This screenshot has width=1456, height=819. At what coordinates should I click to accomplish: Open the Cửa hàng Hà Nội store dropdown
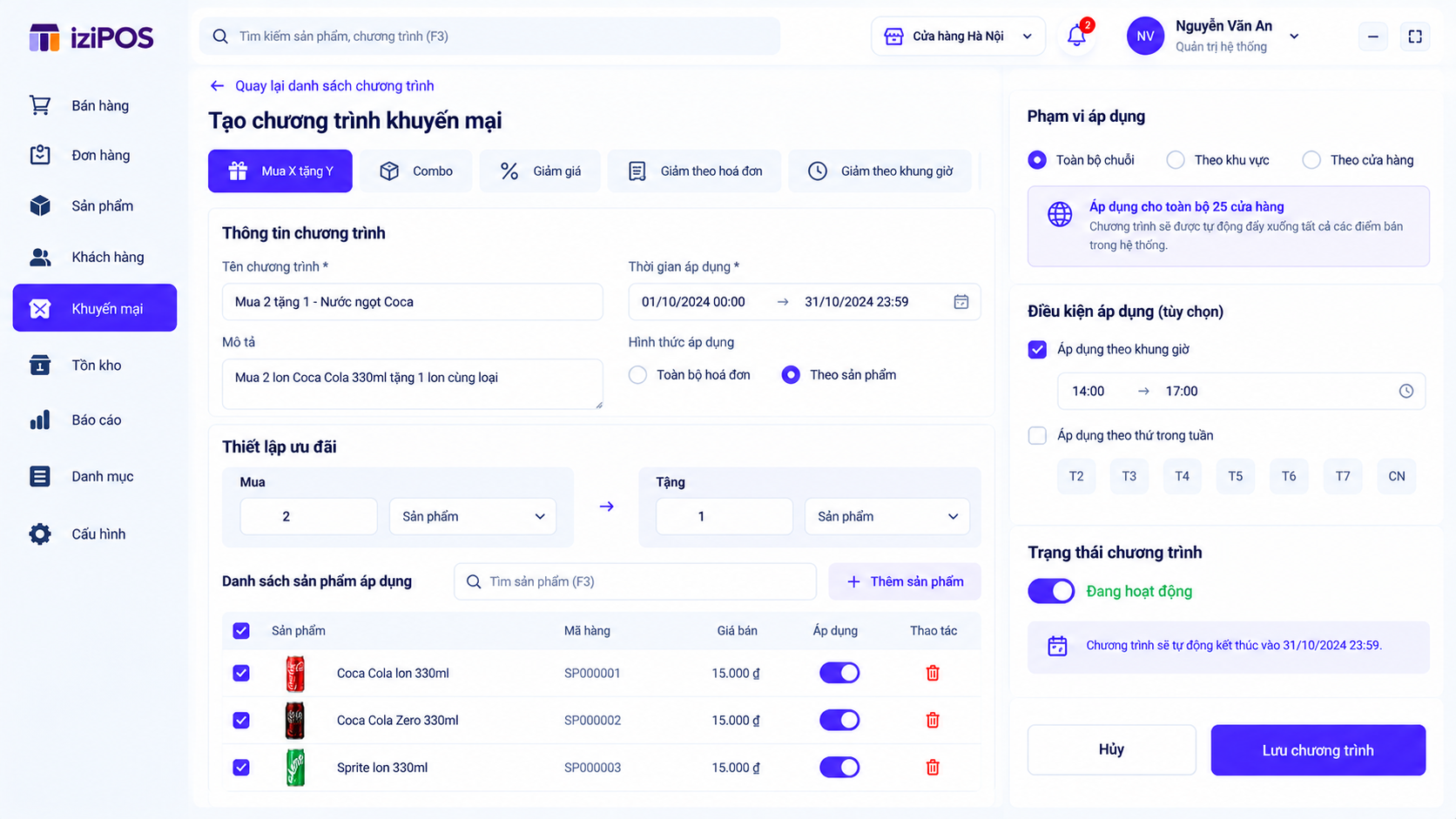(x=958, y=37)
